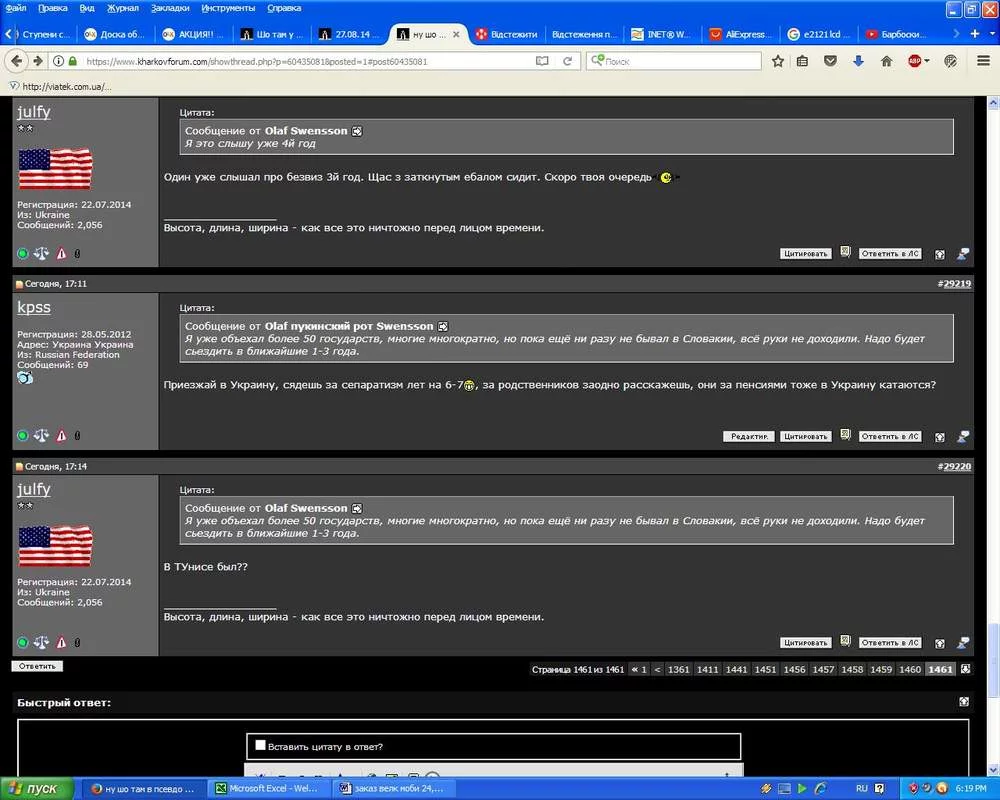Open the kpss username link
Image resolution: width=1000 pixels, height=800 pixels.
(34, 307)
